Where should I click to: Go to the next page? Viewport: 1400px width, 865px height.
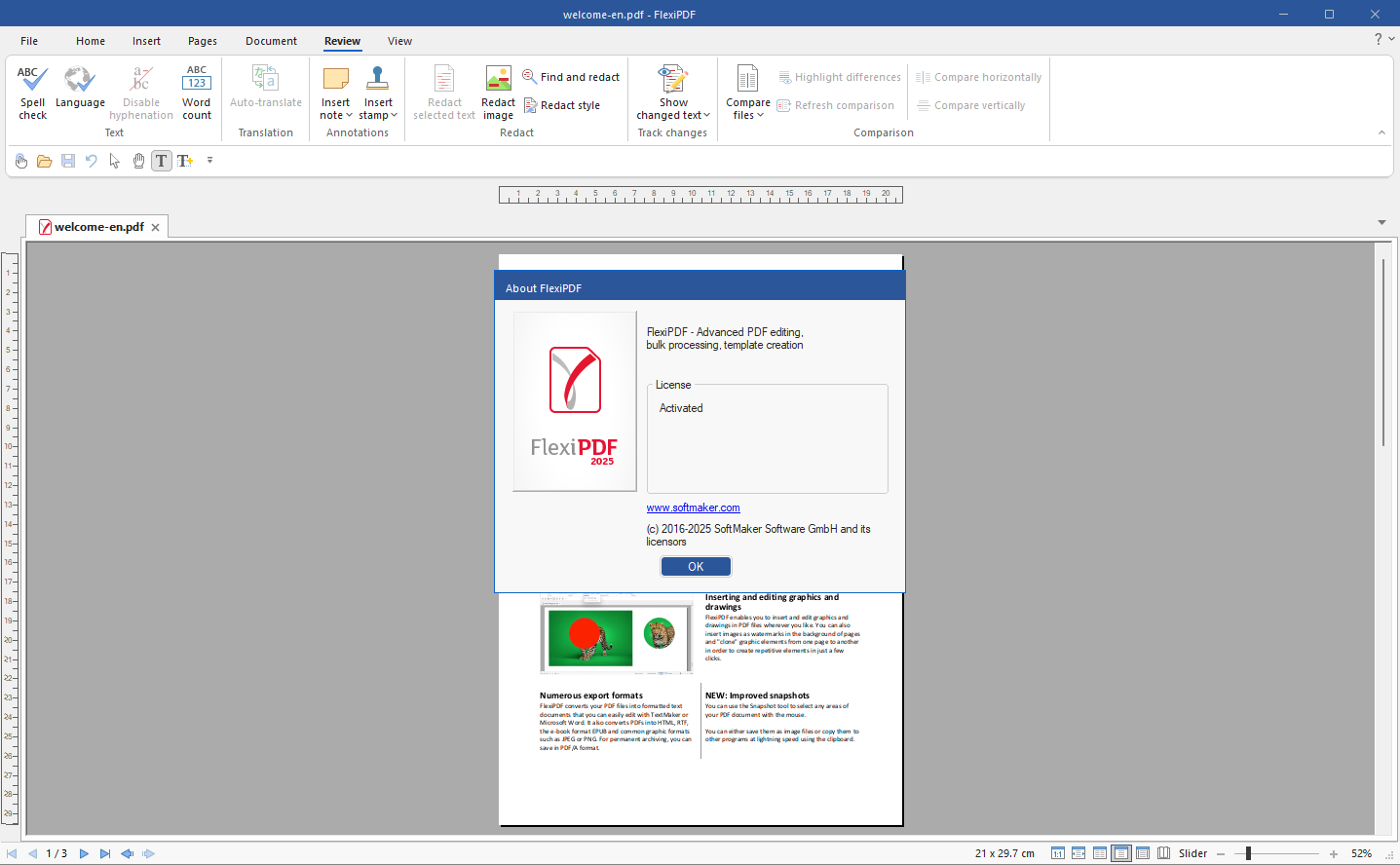(x=84, y=853)
